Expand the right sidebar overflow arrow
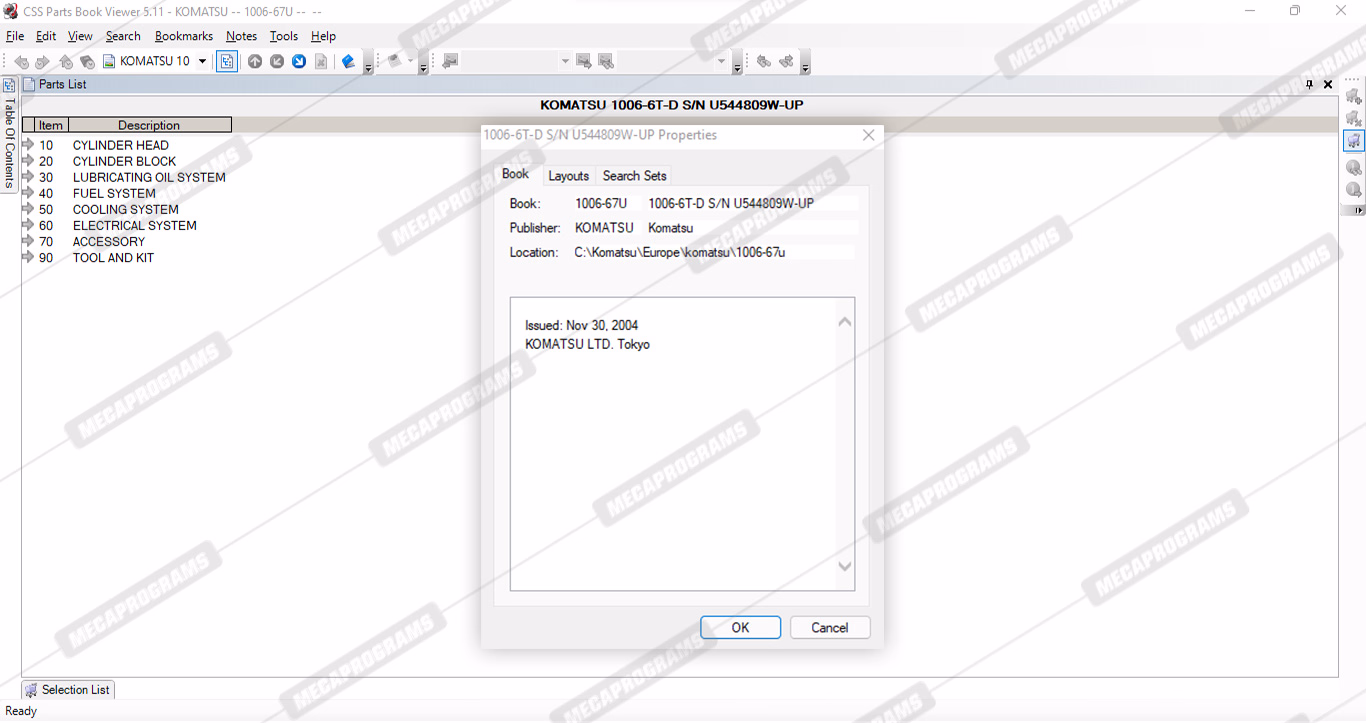Screen dimensions: 1366x723 [x=1357, y=210]
